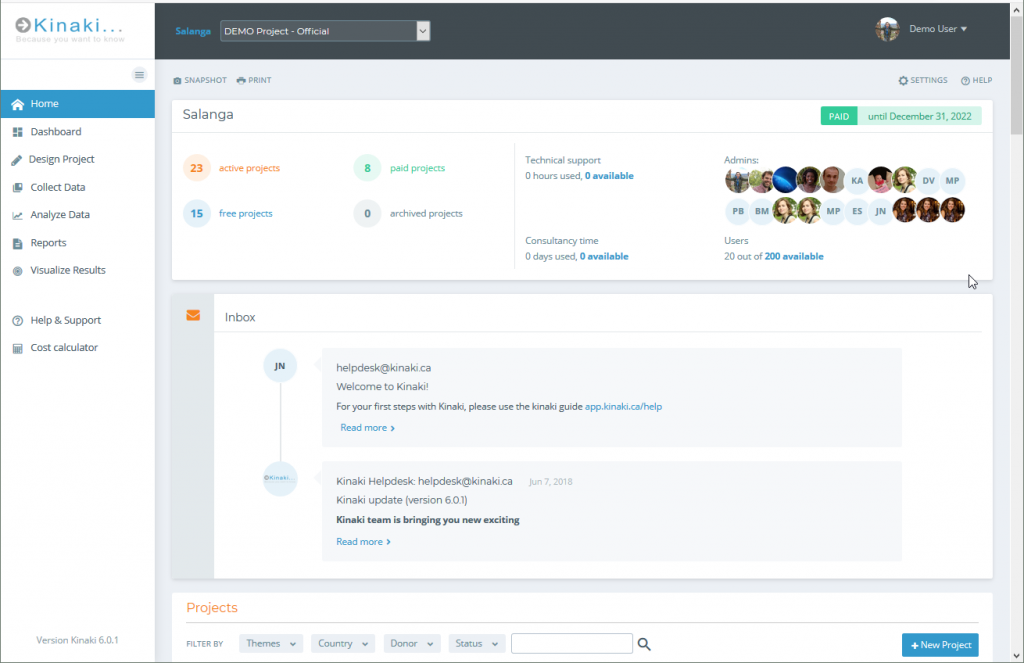This screenshot has width=1024, height=663.
Task: Click the Dashboard grid icon
Action: [18, 132]
